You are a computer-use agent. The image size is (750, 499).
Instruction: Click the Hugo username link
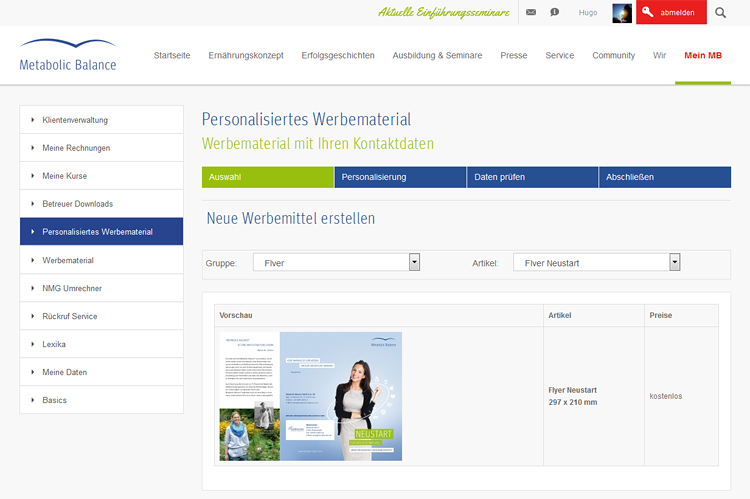(588, 13)
